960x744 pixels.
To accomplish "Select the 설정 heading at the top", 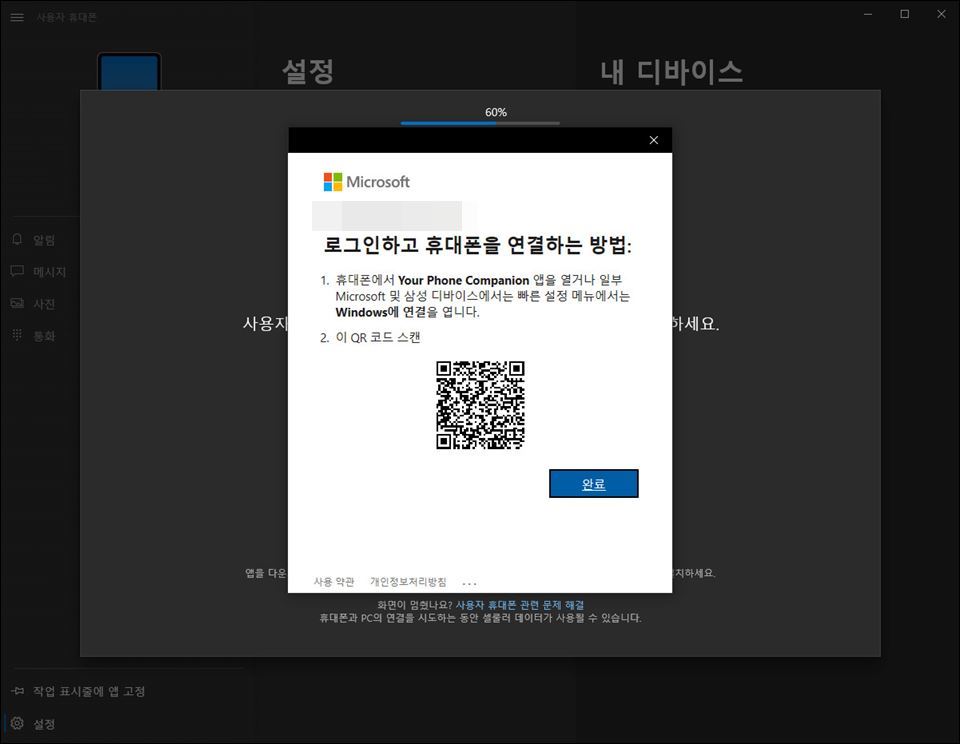I will pyautogui.click(x=308, y=72).
